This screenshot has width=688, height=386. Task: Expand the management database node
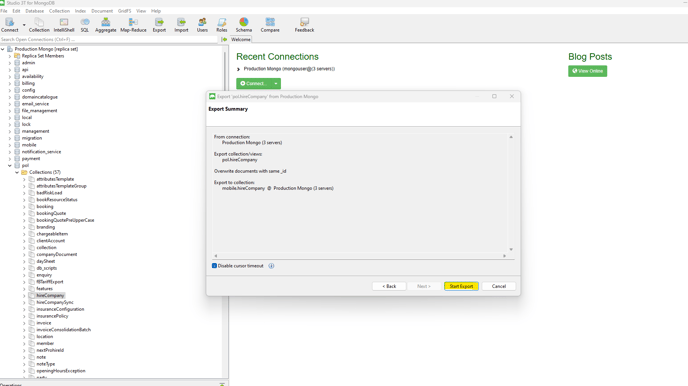coord(10,132)
